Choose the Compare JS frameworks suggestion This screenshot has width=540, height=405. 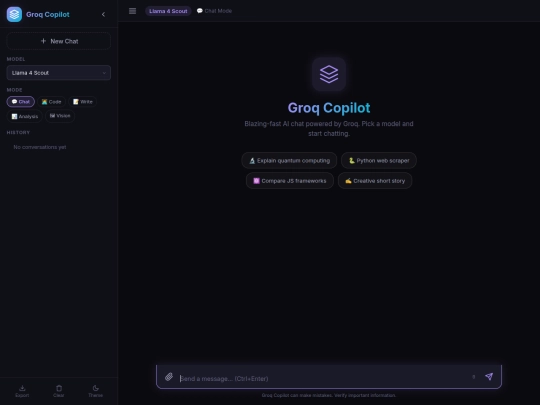[290, 181]
